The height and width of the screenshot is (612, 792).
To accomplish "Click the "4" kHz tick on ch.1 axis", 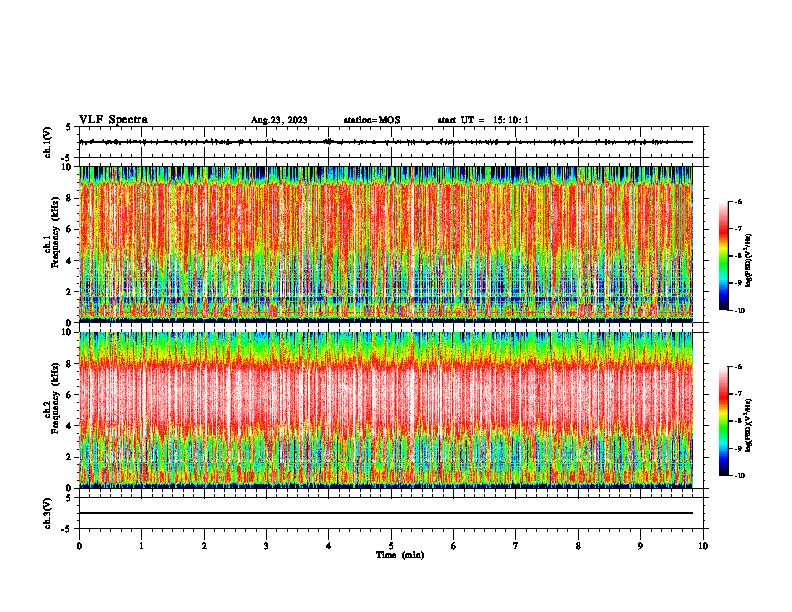I will [70, 261].
